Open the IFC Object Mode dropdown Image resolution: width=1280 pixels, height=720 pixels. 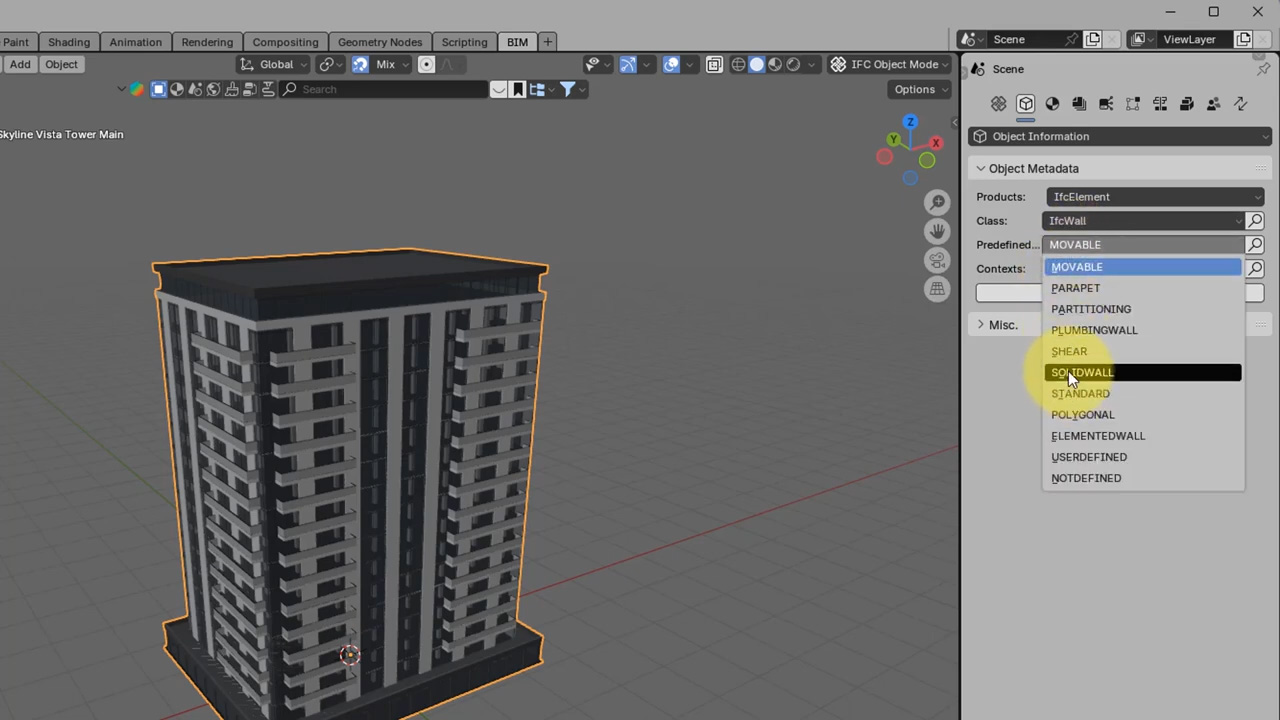click(x=890, y=65)
